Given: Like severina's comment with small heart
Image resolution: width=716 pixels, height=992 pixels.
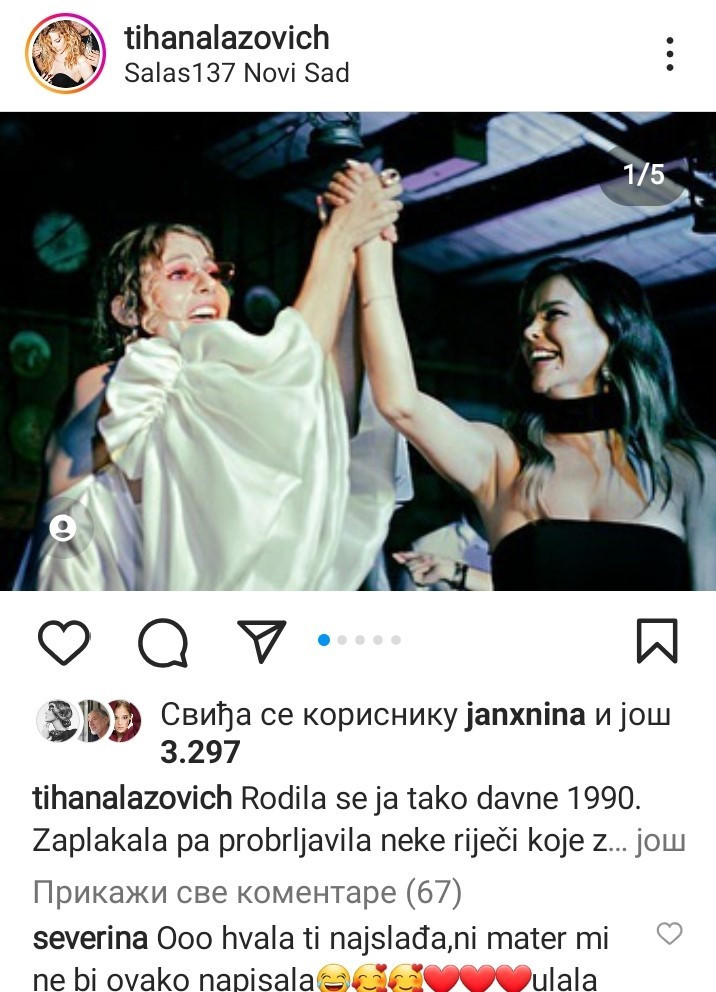Looking at the screenshot, I should coord(669,933).
